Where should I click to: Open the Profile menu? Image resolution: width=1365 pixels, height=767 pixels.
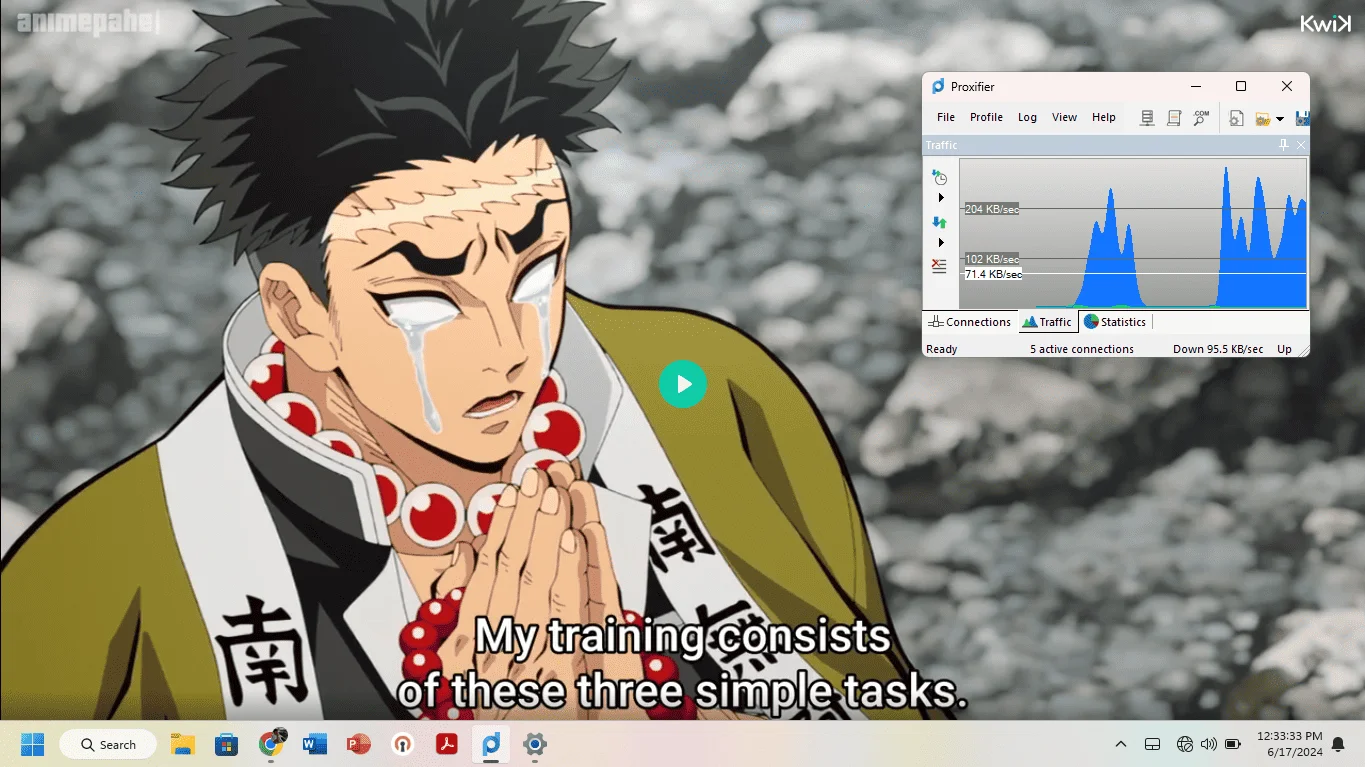click(x=986, y=117)
